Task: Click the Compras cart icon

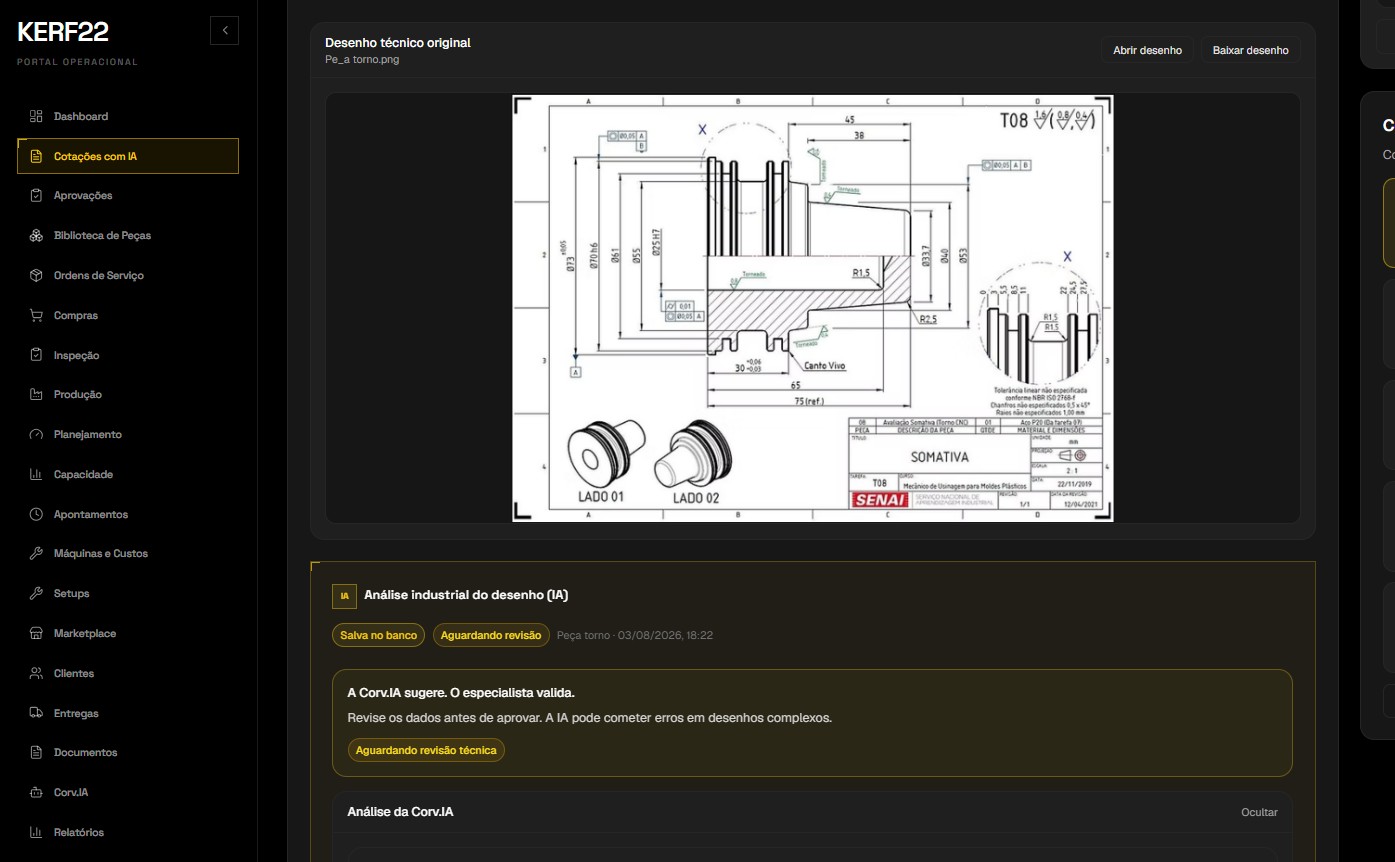Action: pos(36,315)
